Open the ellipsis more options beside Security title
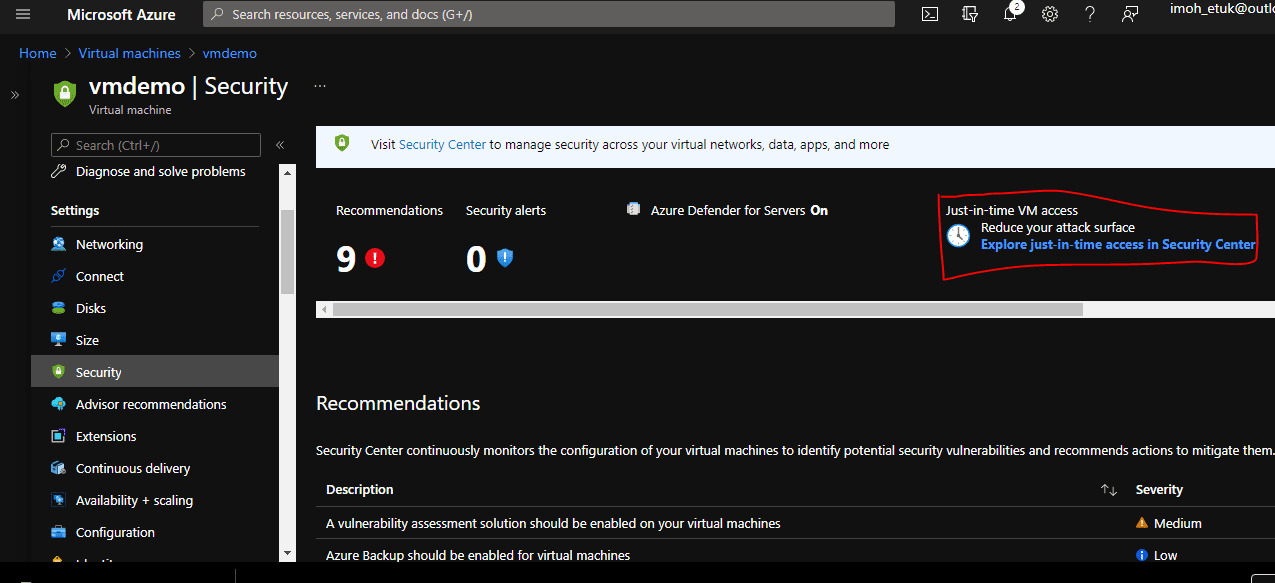Screen dimensions: 1275x583 tap(320, 86)
